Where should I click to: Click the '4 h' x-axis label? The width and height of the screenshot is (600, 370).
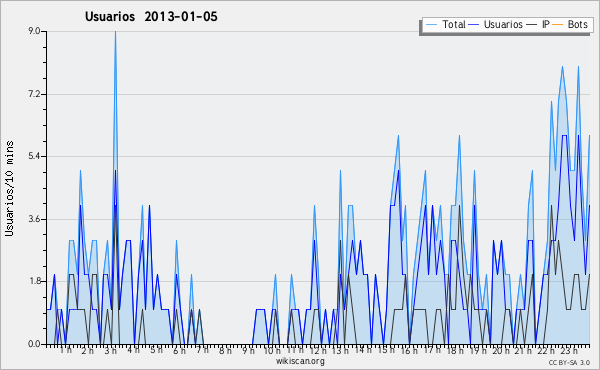[134, 350]
